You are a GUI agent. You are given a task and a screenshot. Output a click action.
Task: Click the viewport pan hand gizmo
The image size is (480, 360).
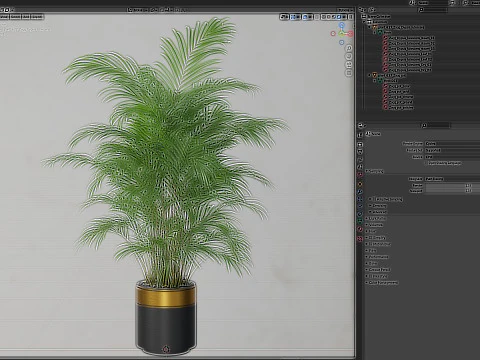[349, 57]
